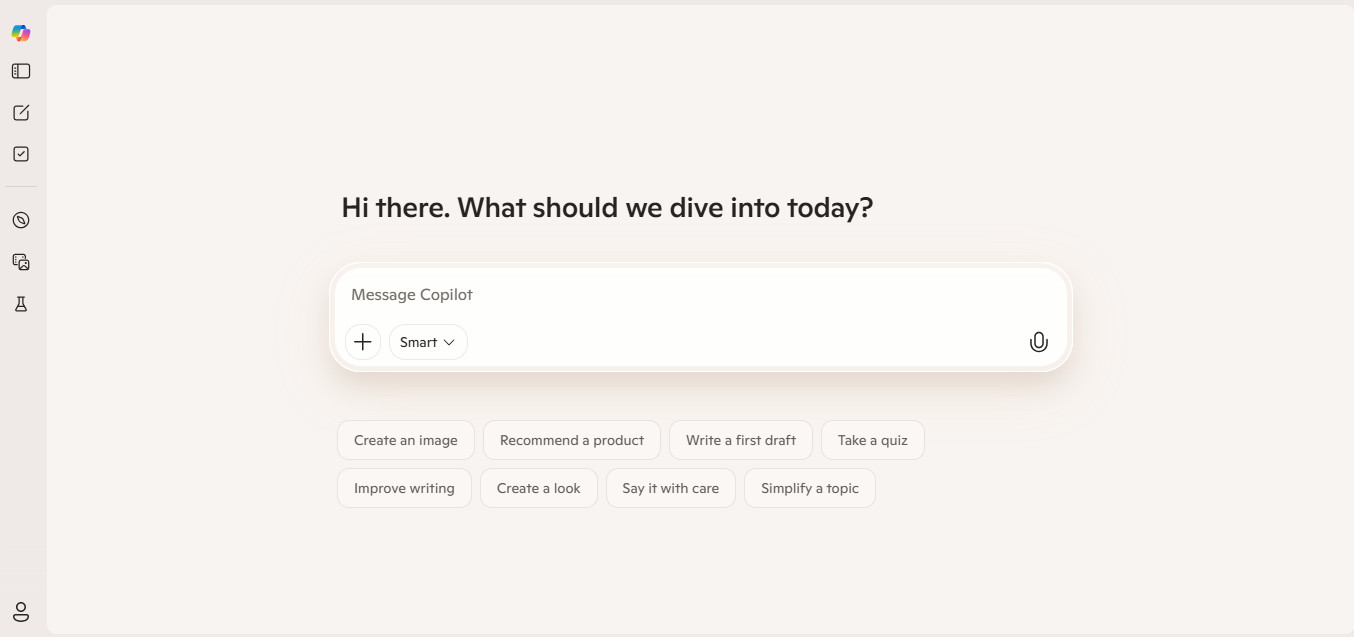Screen dimensions: 1354x637
Task: Click Write a first draft
Action: (740, 440)
